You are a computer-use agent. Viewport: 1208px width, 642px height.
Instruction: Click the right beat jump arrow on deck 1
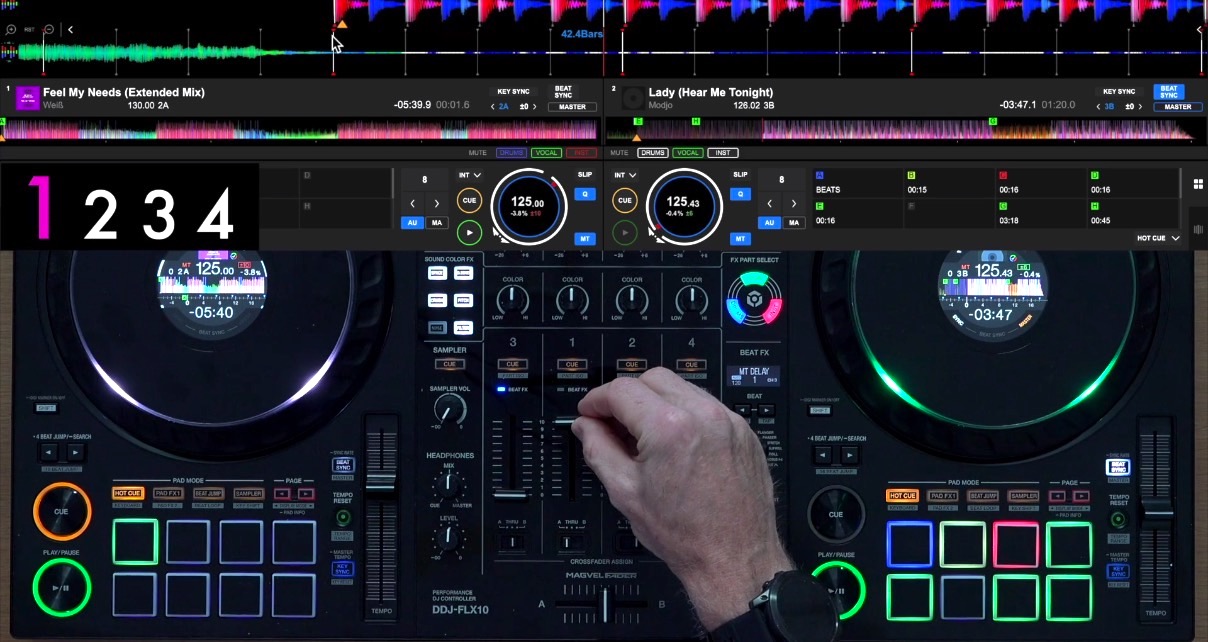click(437, 203)
